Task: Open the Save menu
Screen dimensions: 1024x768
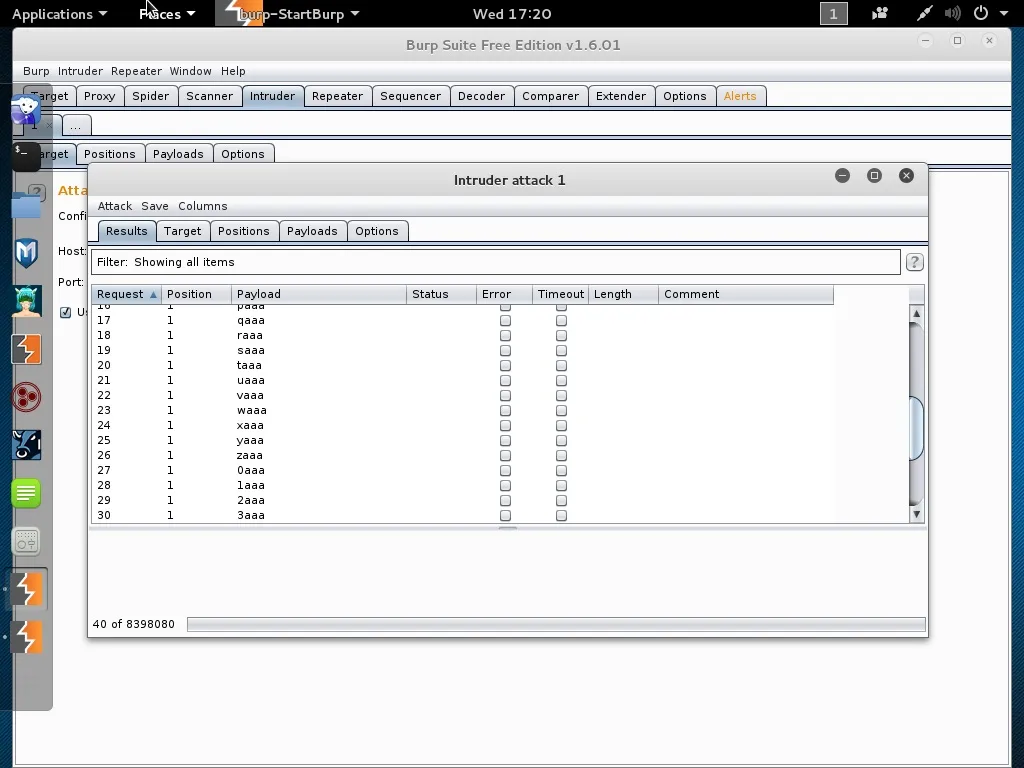Action: 155,206
